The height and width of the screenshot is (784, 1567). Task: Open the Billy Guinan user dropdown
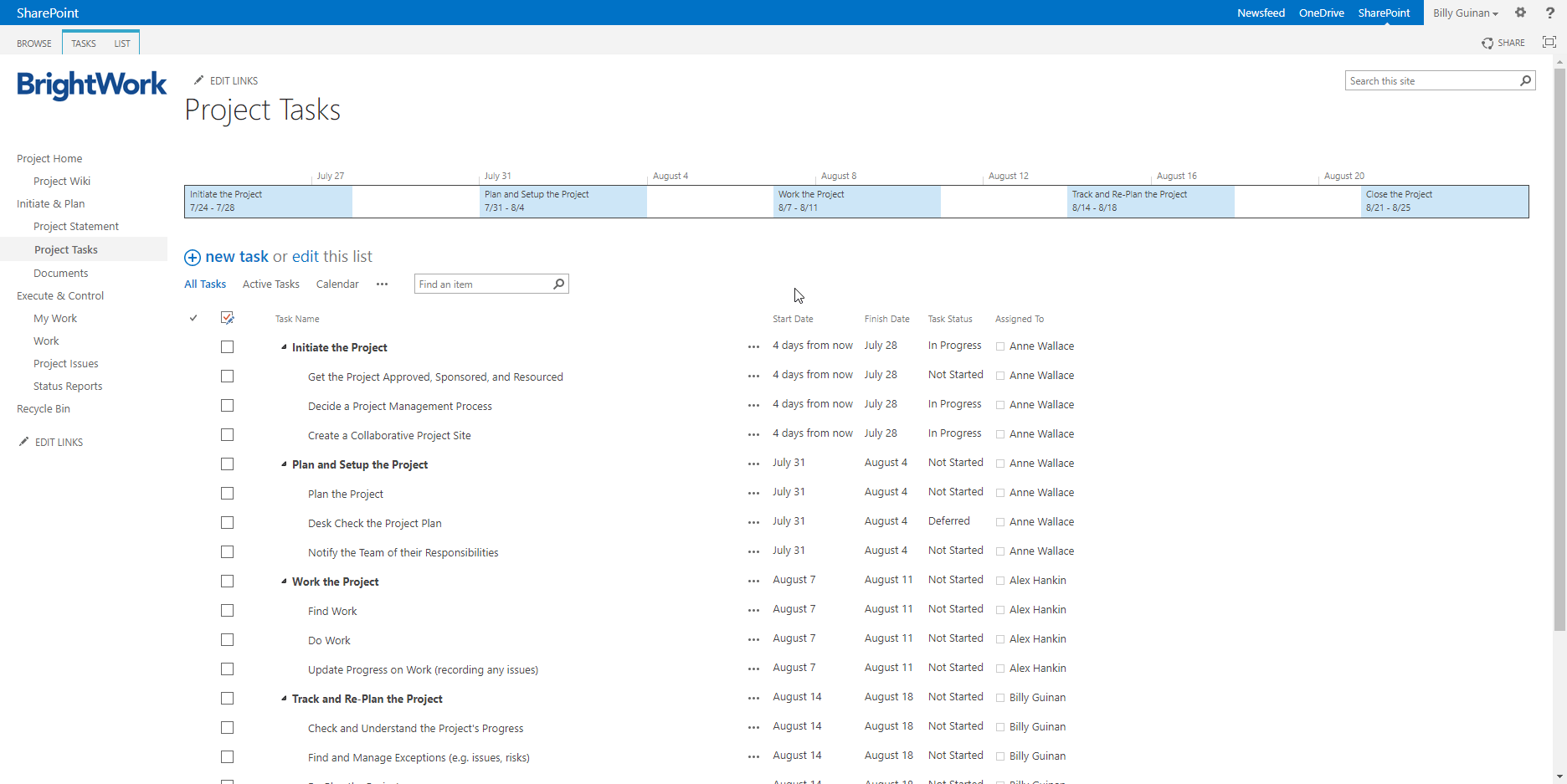pos(1465,13)
